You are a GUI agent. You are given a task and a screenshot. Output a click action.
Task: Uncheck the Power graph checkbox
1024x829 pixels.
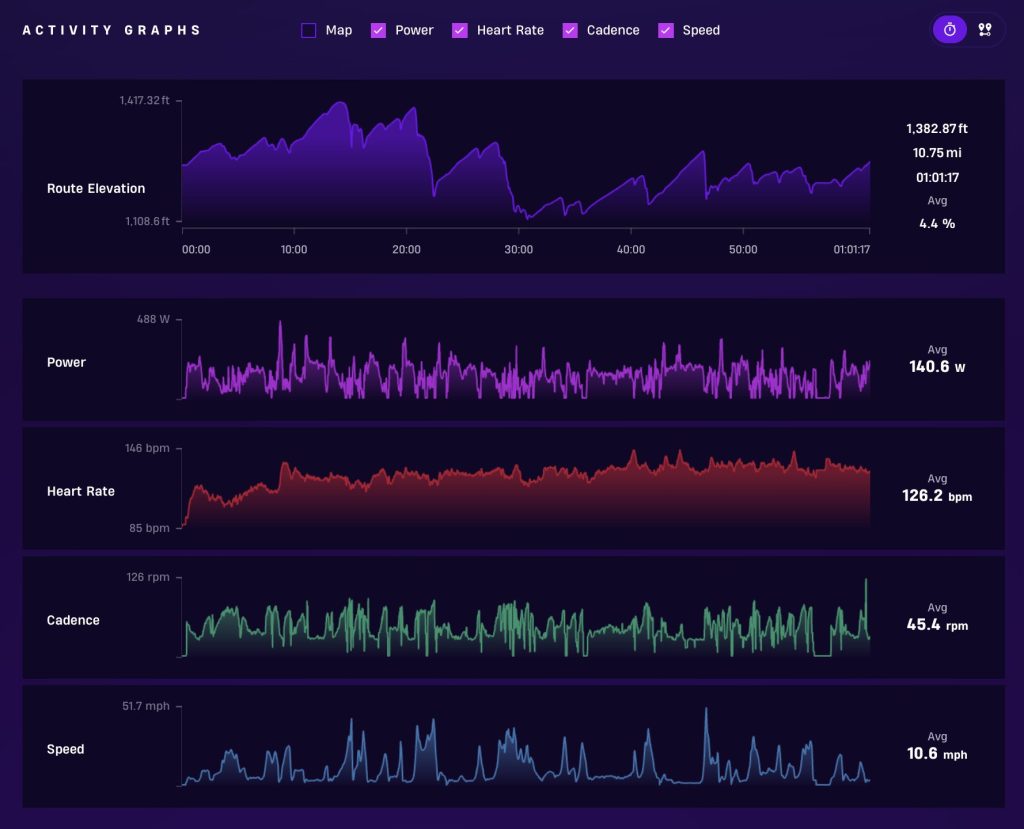pyautogui.click(x=378, y=31)
